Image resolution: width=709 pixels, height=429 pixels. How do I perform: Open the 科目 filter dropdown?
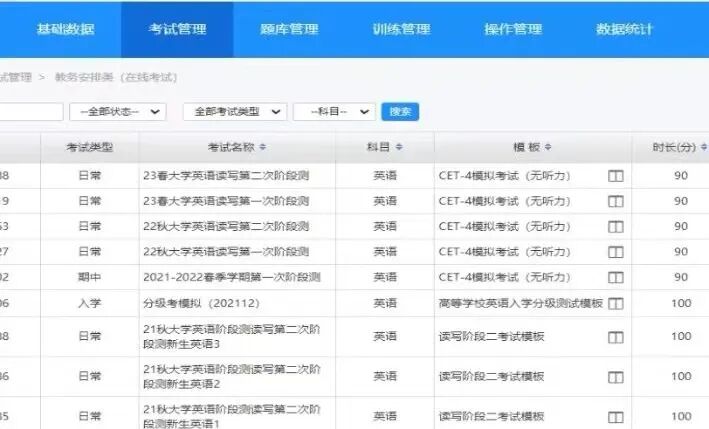pyautogui.click(x=334, y=112)
